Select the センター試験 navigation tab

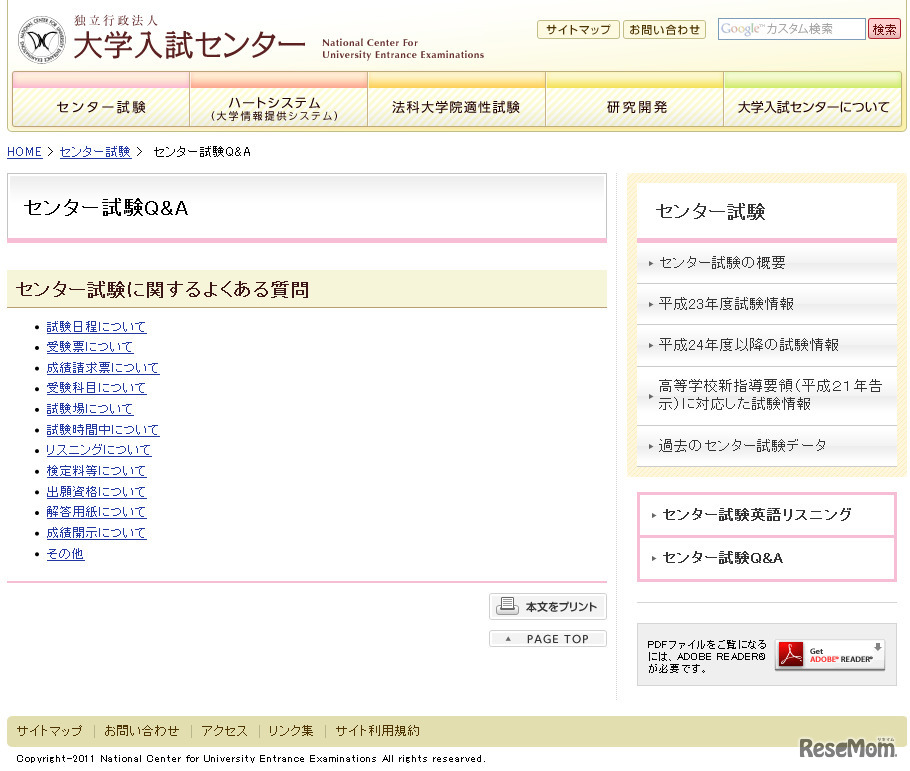[x=101, y=107]
